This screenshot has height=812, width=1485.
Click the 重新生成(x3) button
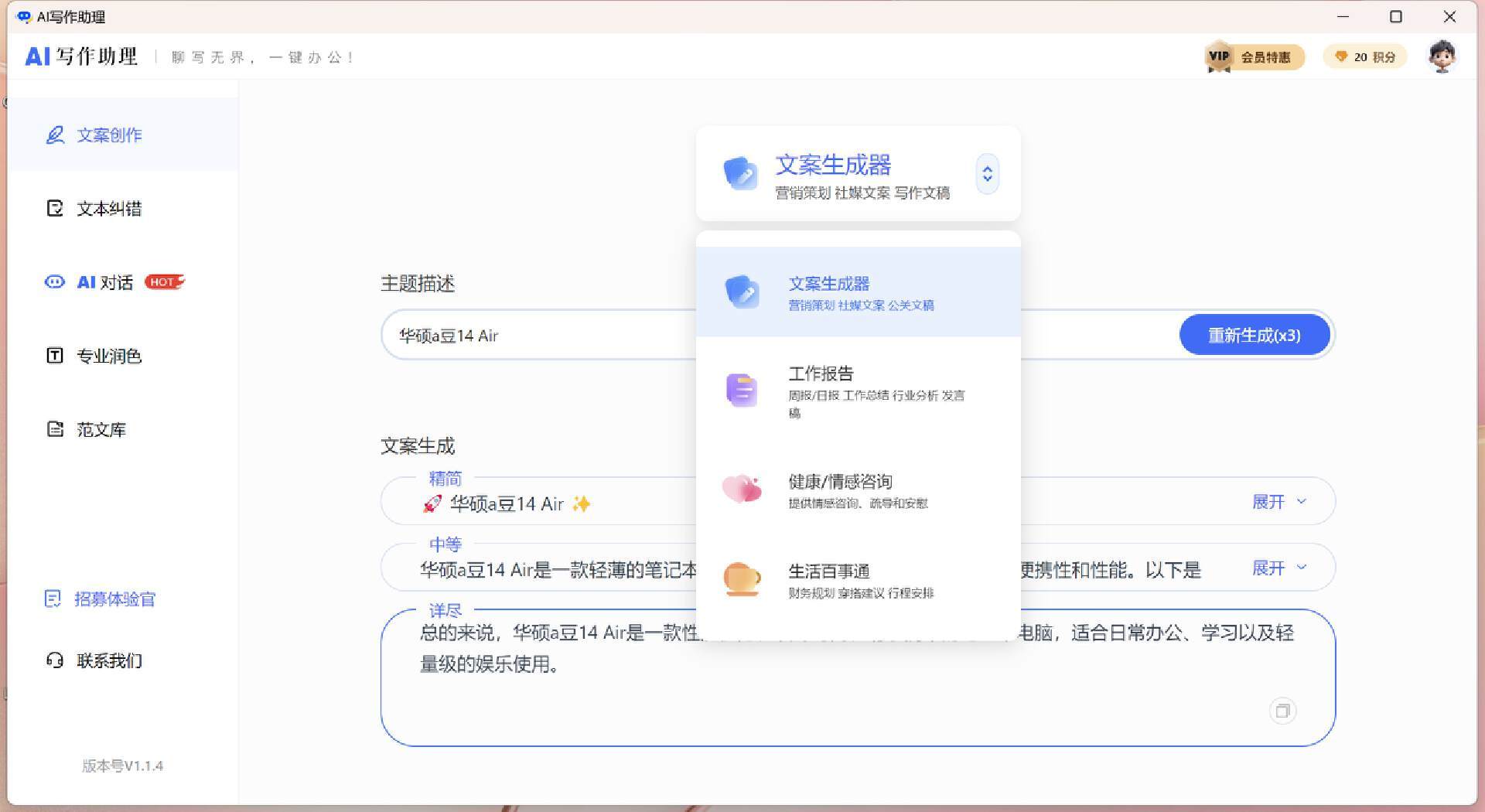tap(1254, 335)
